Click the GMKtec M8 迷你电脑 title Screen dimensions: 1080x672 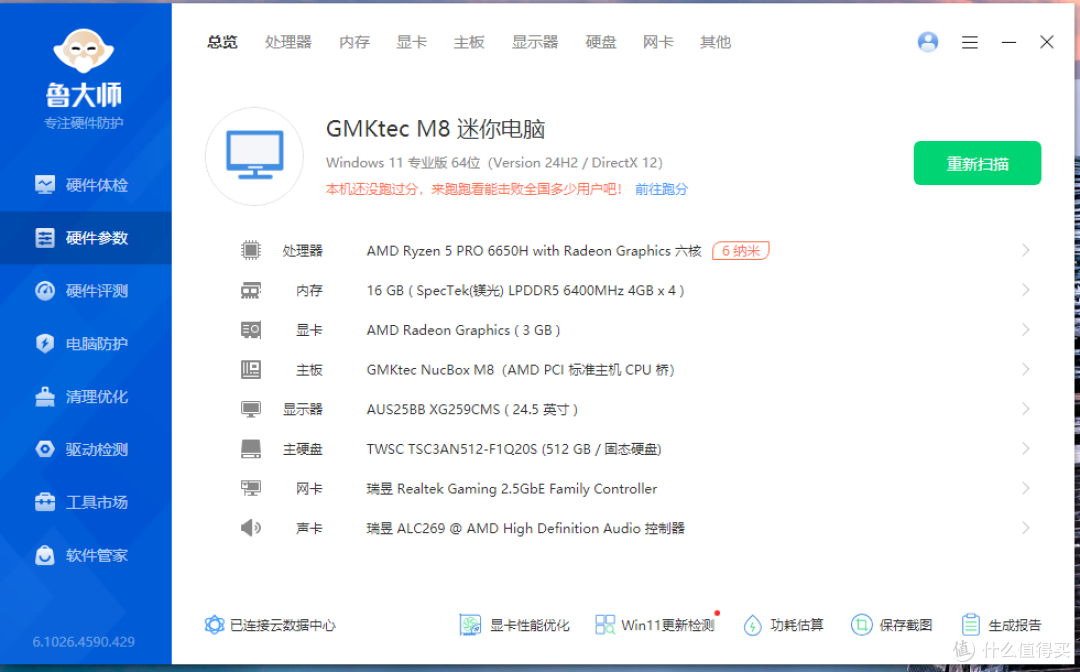[x=435, y=129]
